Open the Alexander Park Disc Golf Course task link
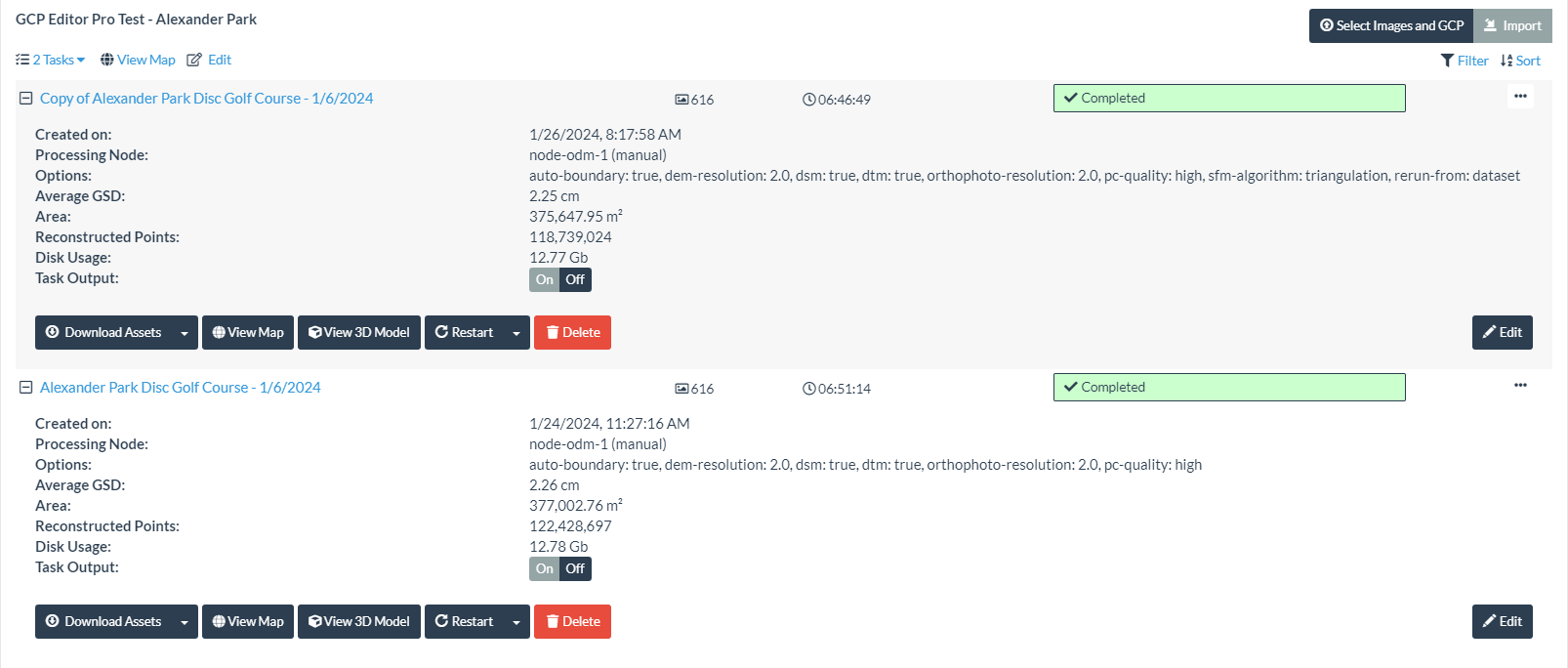This screenshot has width=1568, height=668. (180, 388)
